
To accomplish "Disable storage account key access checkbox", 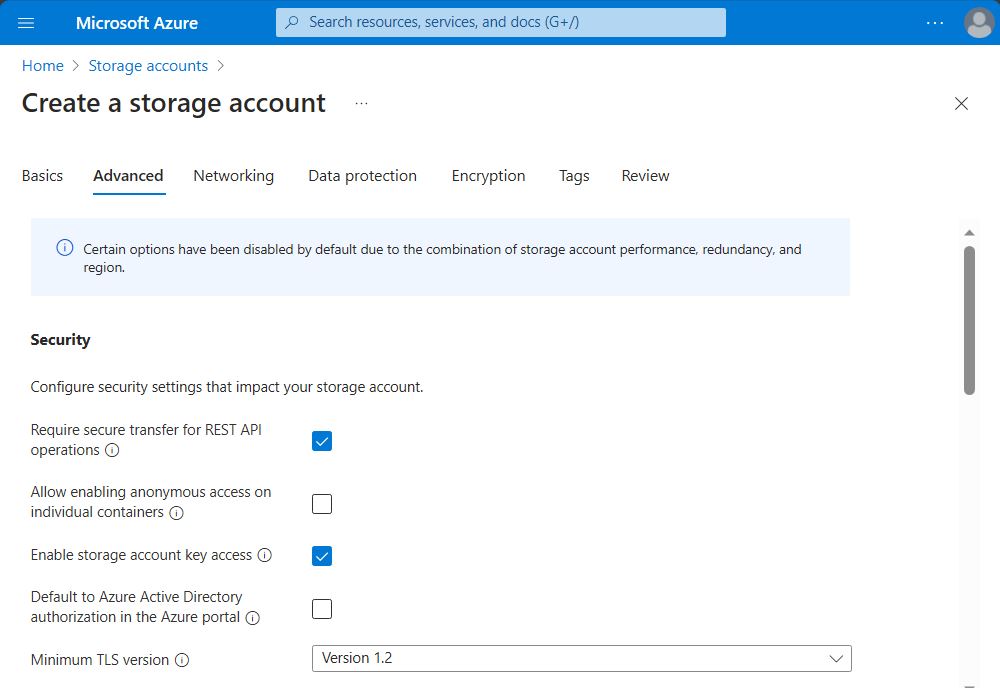I will [x=322, y=556].
